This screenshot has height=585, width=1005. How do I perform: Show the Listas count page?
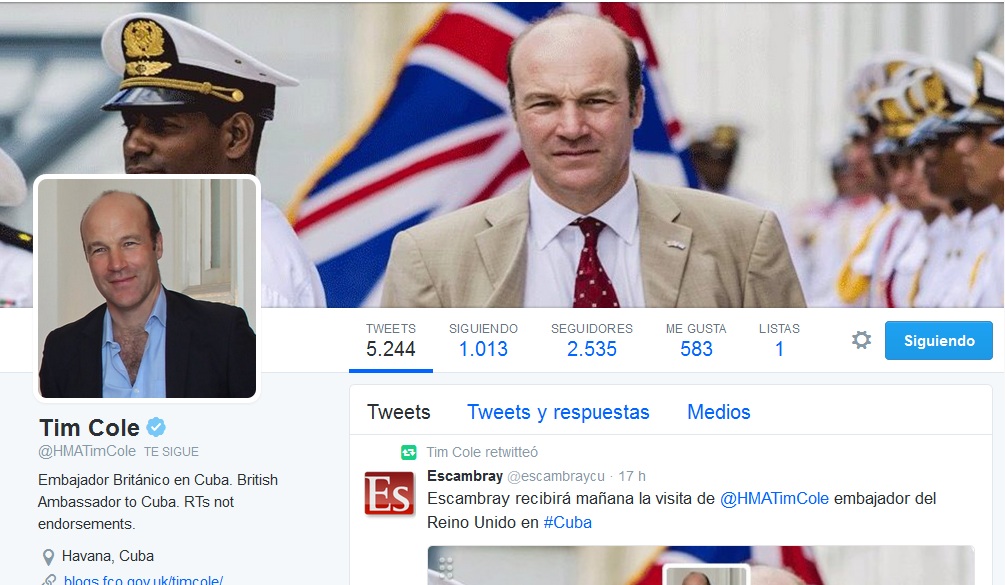click(x=779, y=340)
